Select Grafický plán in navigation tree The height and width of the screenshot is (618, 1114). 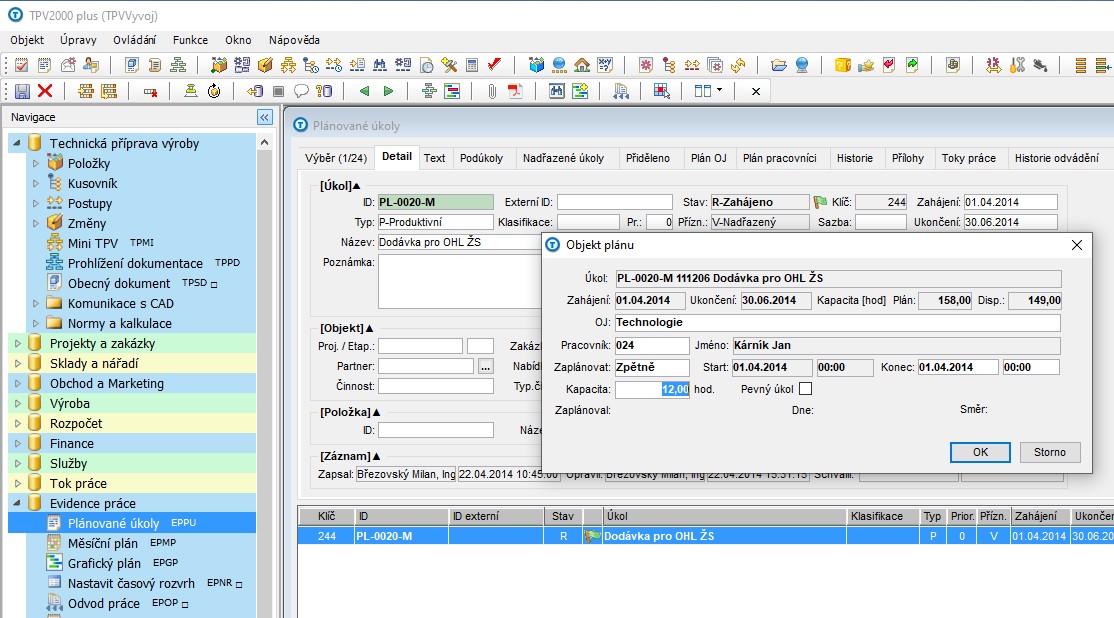(x=104, y=563)
